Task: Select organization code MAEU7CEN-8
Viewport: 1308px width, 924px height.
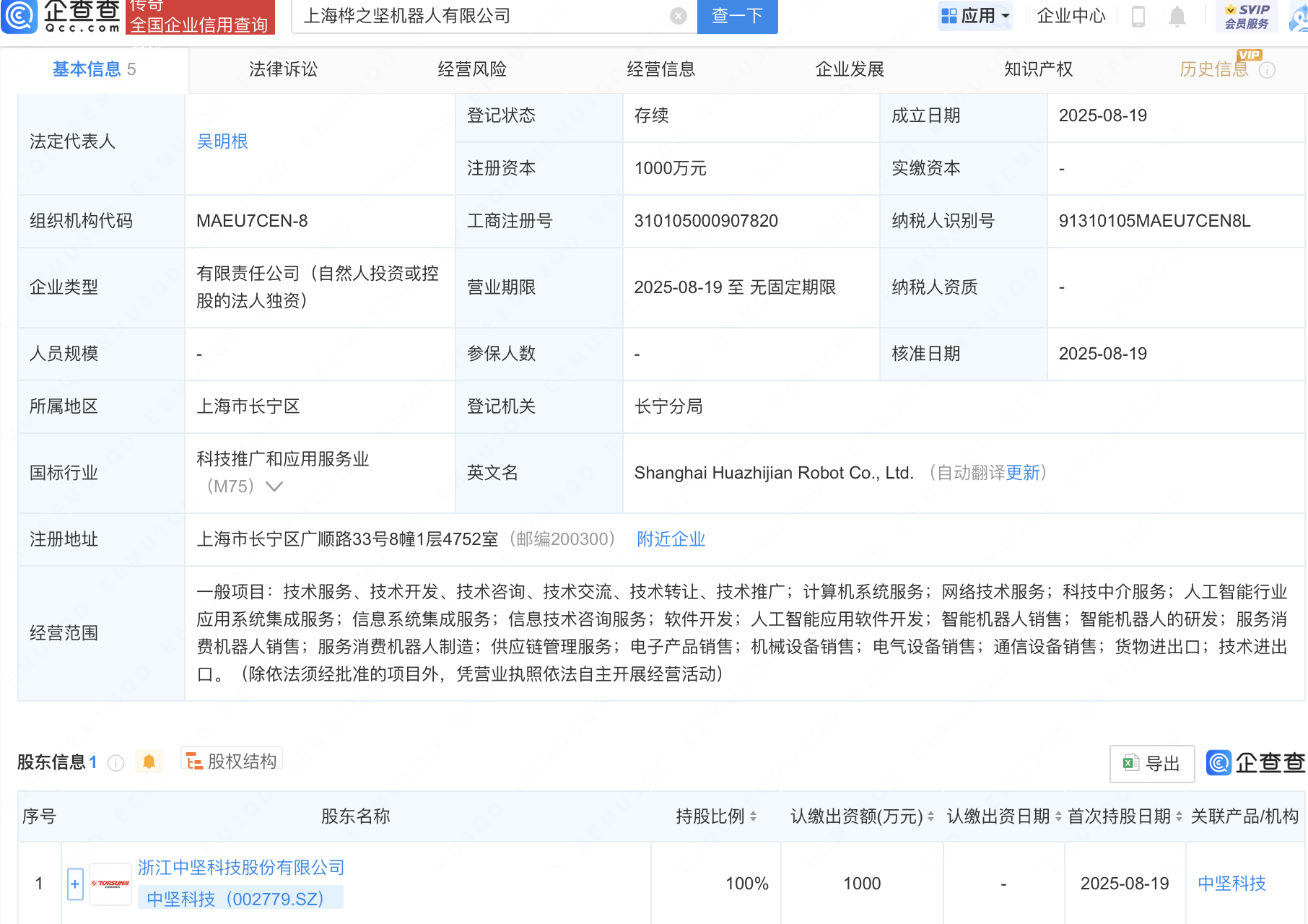Action: click(252, 221)
